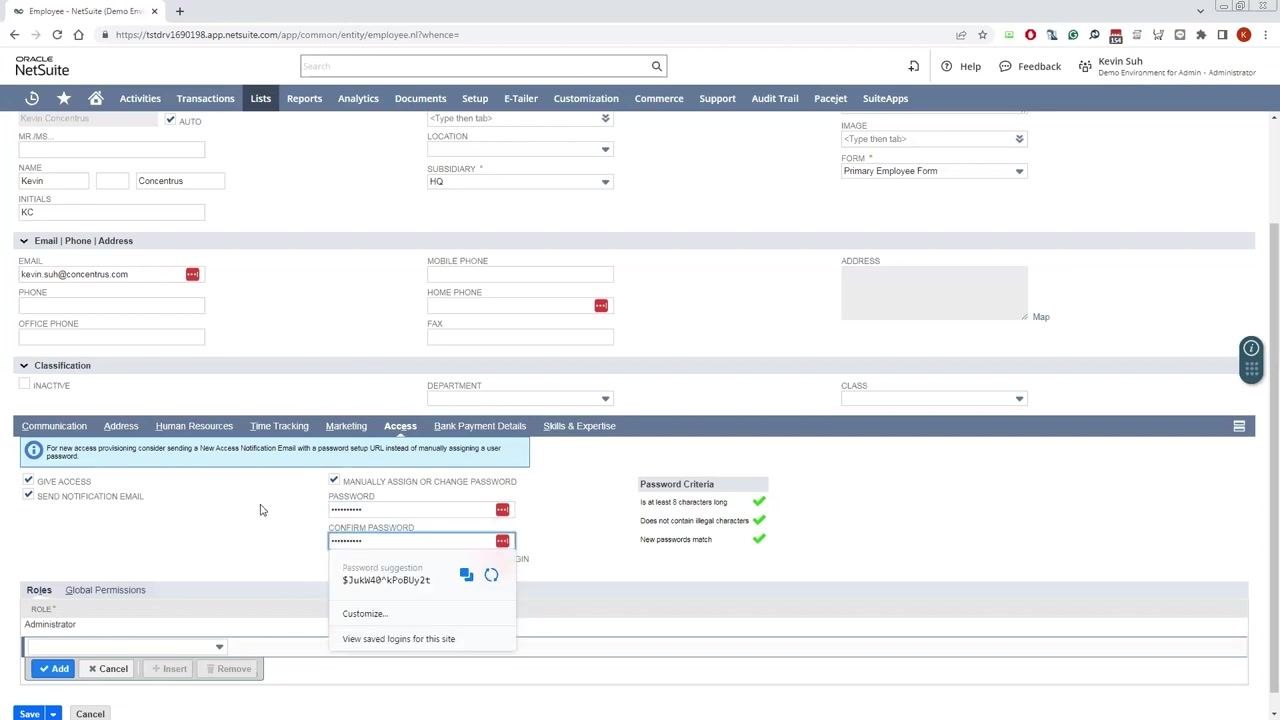Click the Add role button
Viewport: 1280px width, 720px height.
click(x=53, y=669)
